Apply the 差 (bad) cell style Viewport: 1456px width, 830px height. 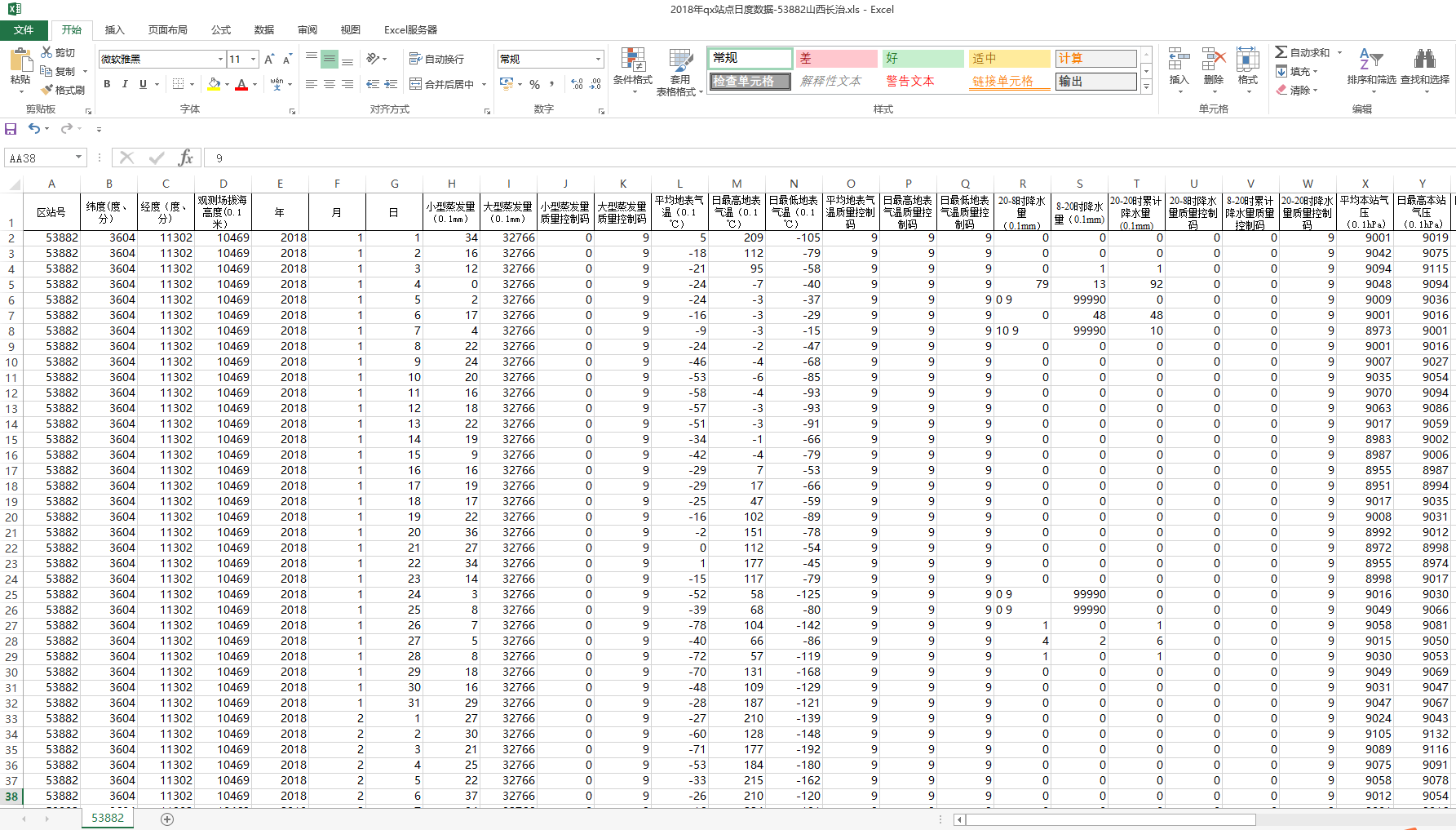[837, 59]
